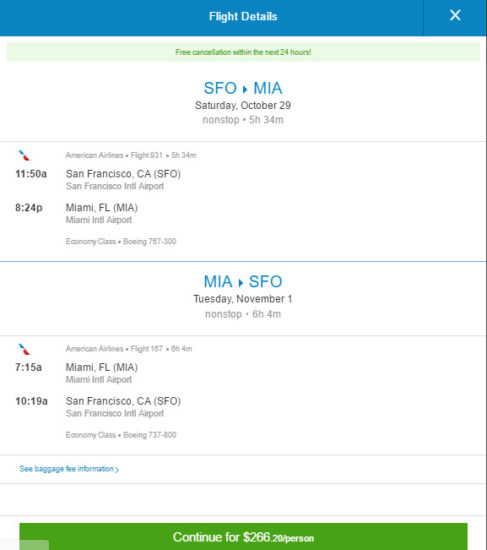Click the free cancellation banner
The width and height of the screenshot is (487, 550).
pos(243,52)
